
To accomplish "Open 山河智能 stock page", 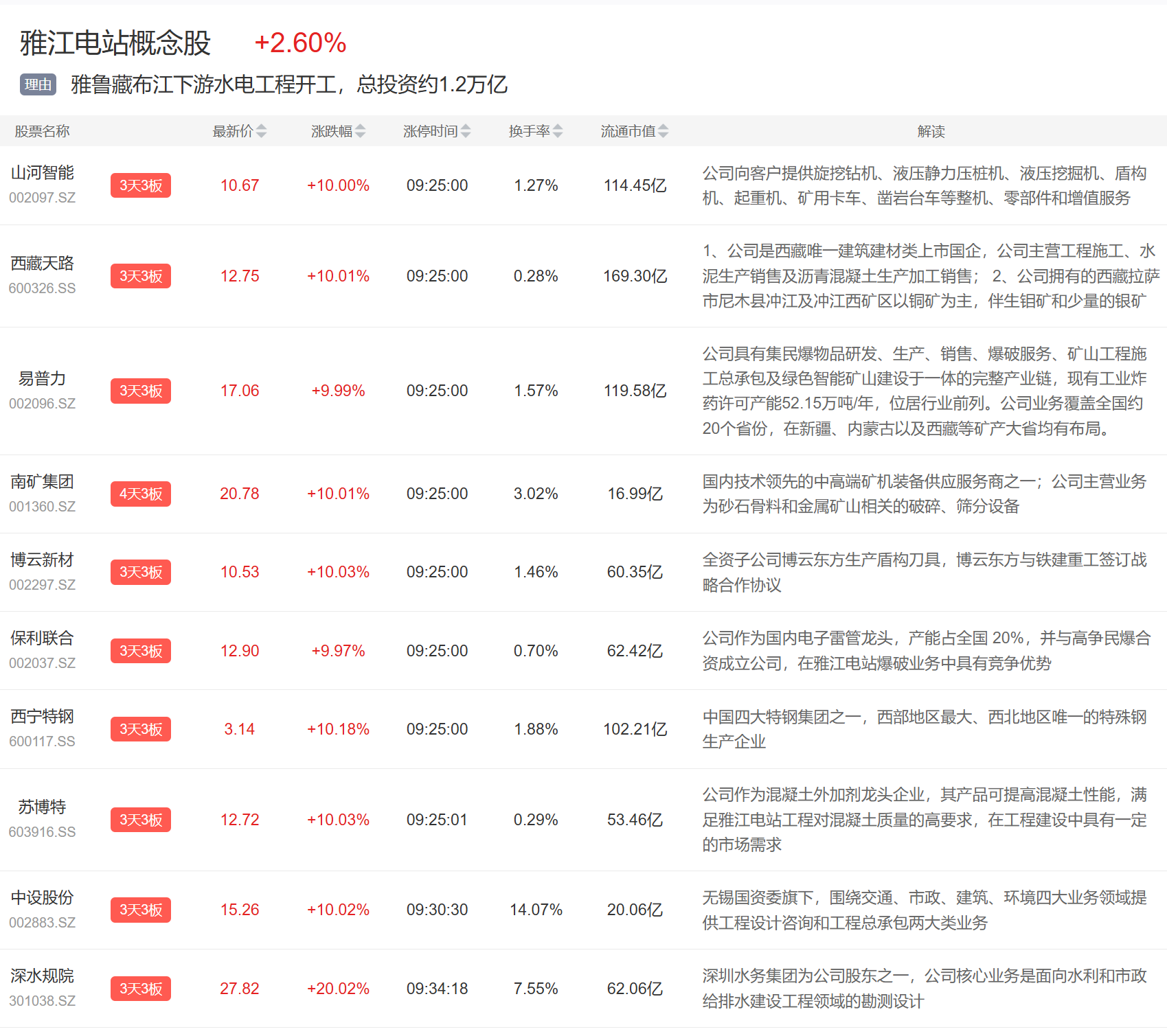I will [x=42, y=173].
